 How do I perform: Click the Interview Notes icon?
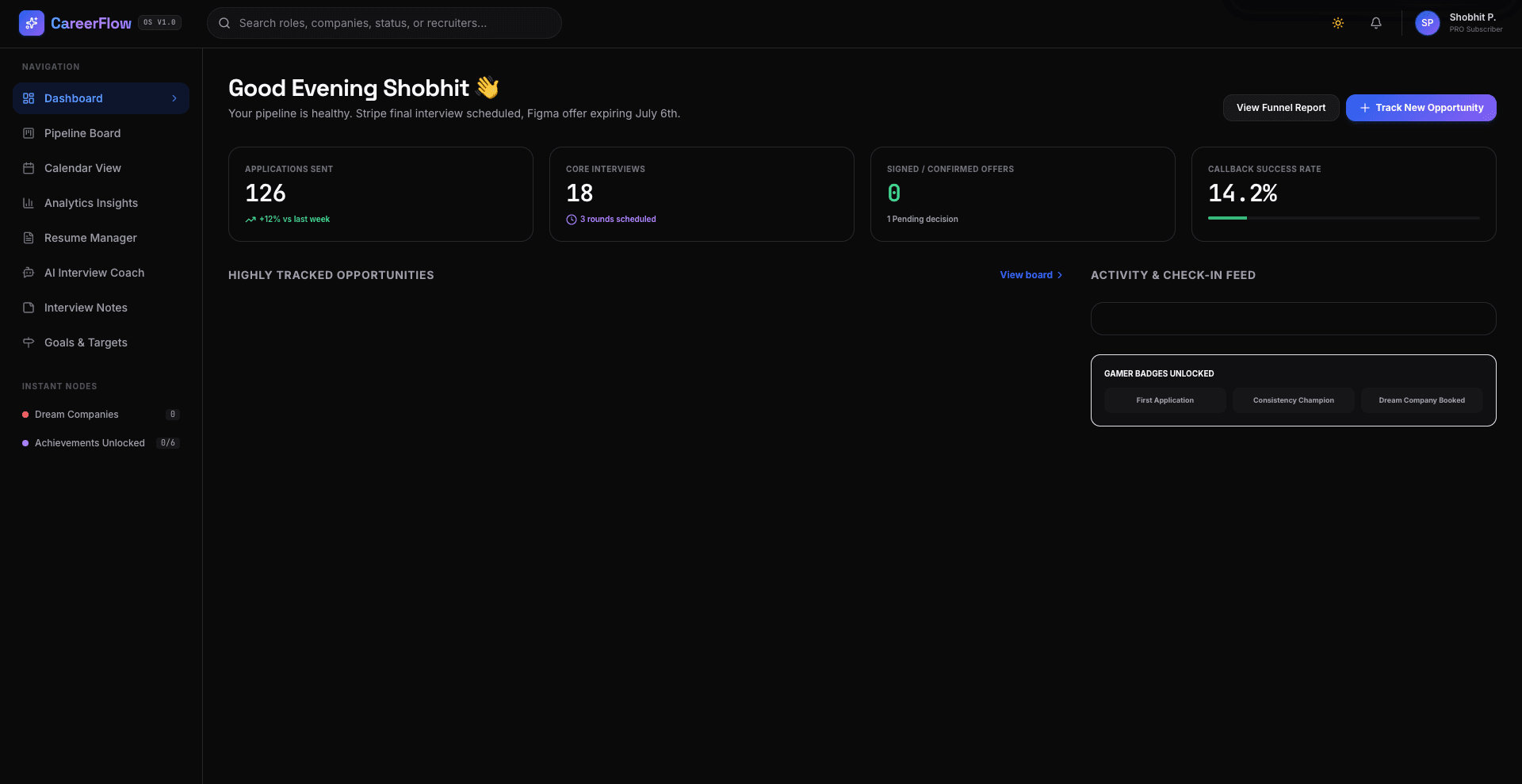(x=29, y=308)
